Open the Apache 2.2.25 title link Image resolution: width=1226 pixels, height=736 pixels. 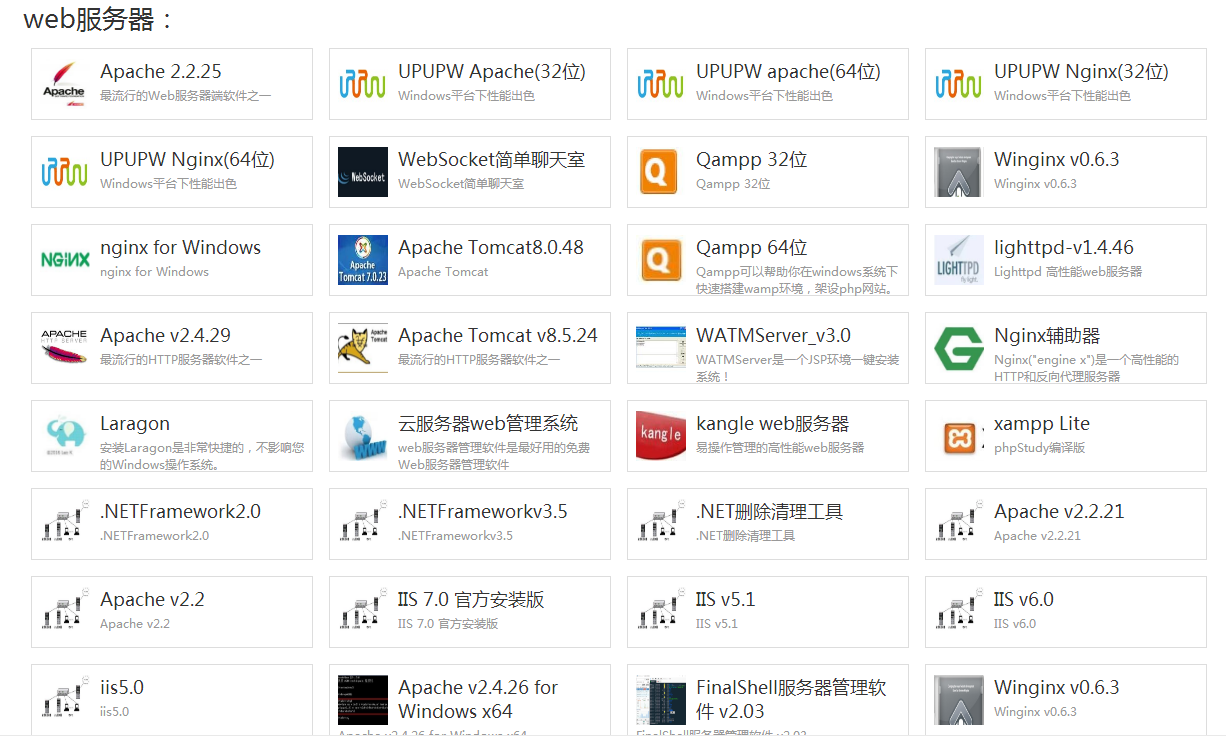161,72
